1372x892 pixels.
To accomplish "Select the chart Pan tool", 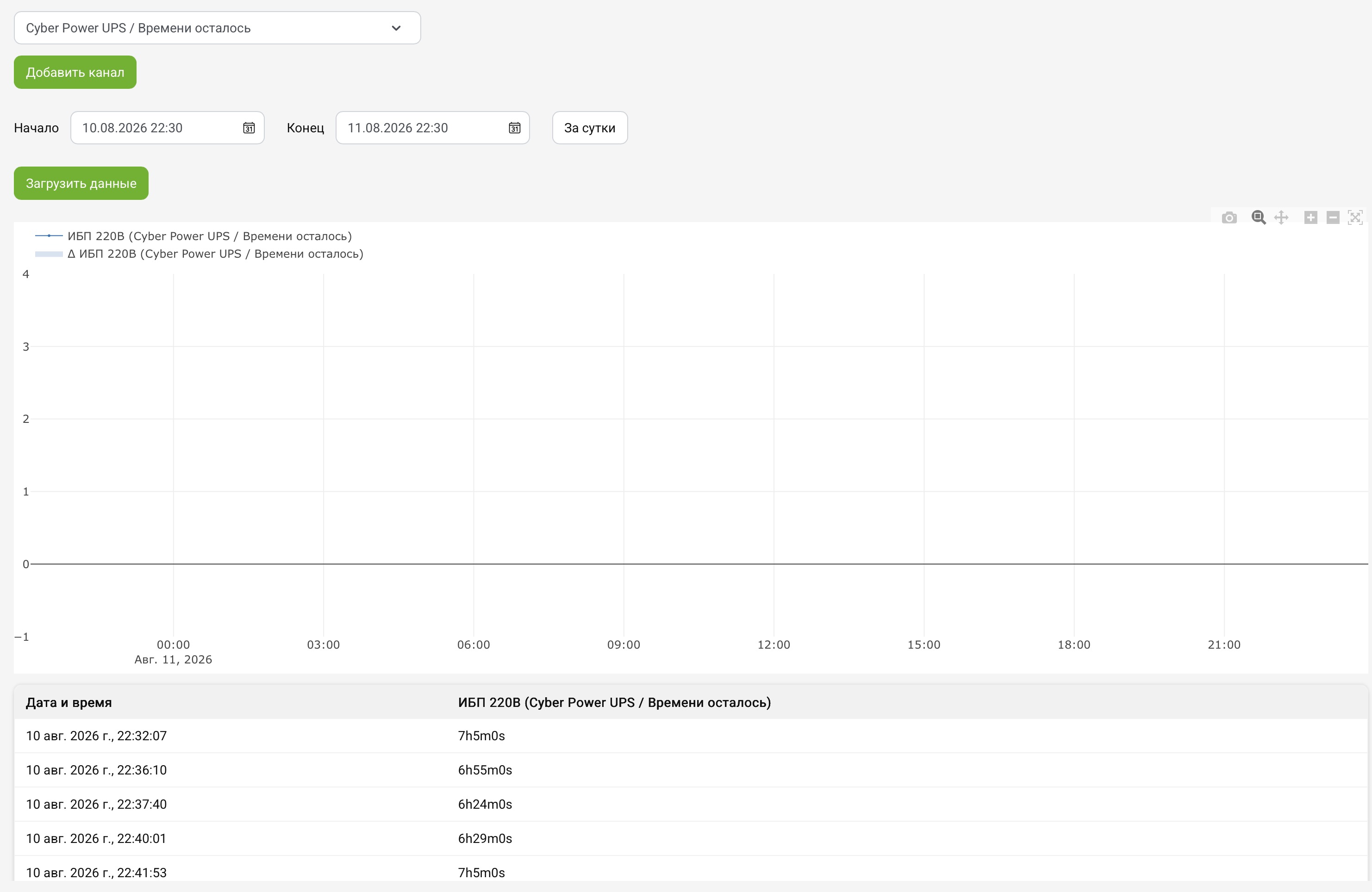I will pyautogui.click(x=1281, y=217).
